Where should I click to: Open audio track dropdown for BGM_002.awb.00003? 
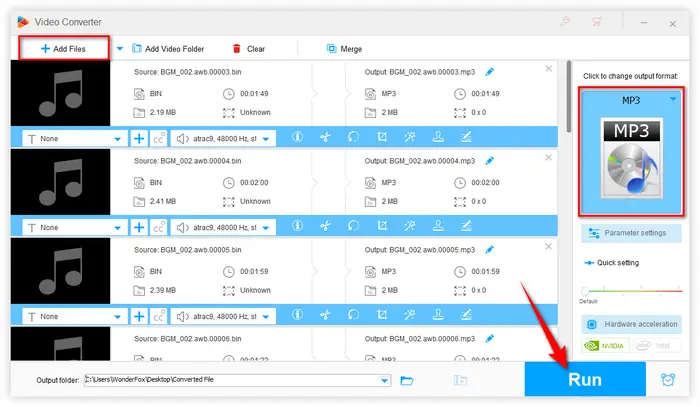click(x=223, y=139)
